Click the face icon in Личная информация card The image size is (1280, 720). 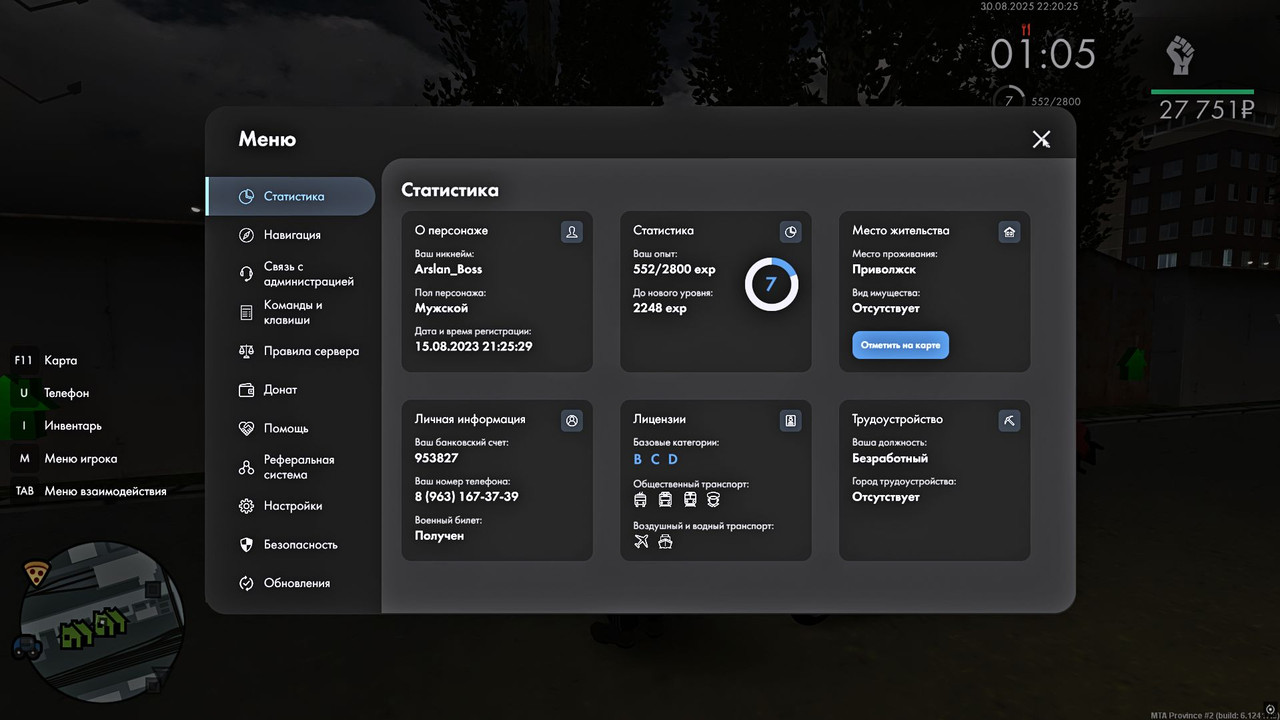tap(572, 421)
